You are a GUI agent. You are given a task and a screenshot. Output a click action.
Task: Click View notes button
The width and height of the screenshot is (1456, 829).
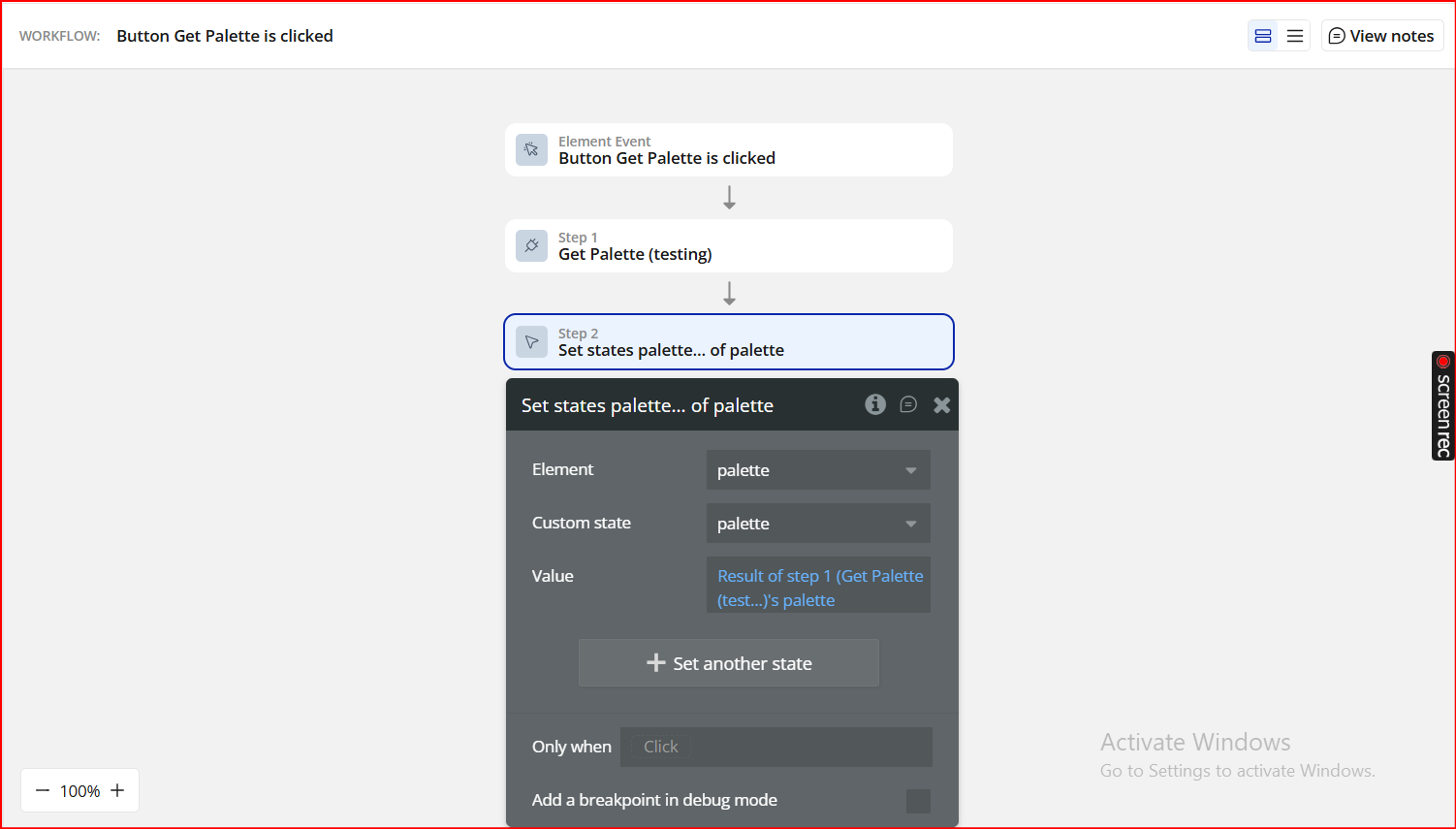pyautogui.click(x=1381, y=36)
